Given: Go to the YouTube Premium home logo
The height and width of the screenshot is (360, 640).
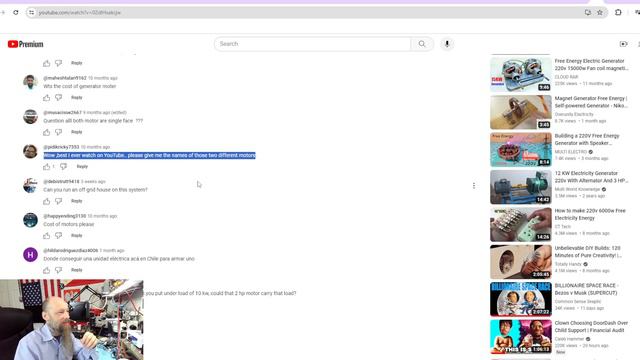Looking at the screenshot, I should tap(25, 44).
